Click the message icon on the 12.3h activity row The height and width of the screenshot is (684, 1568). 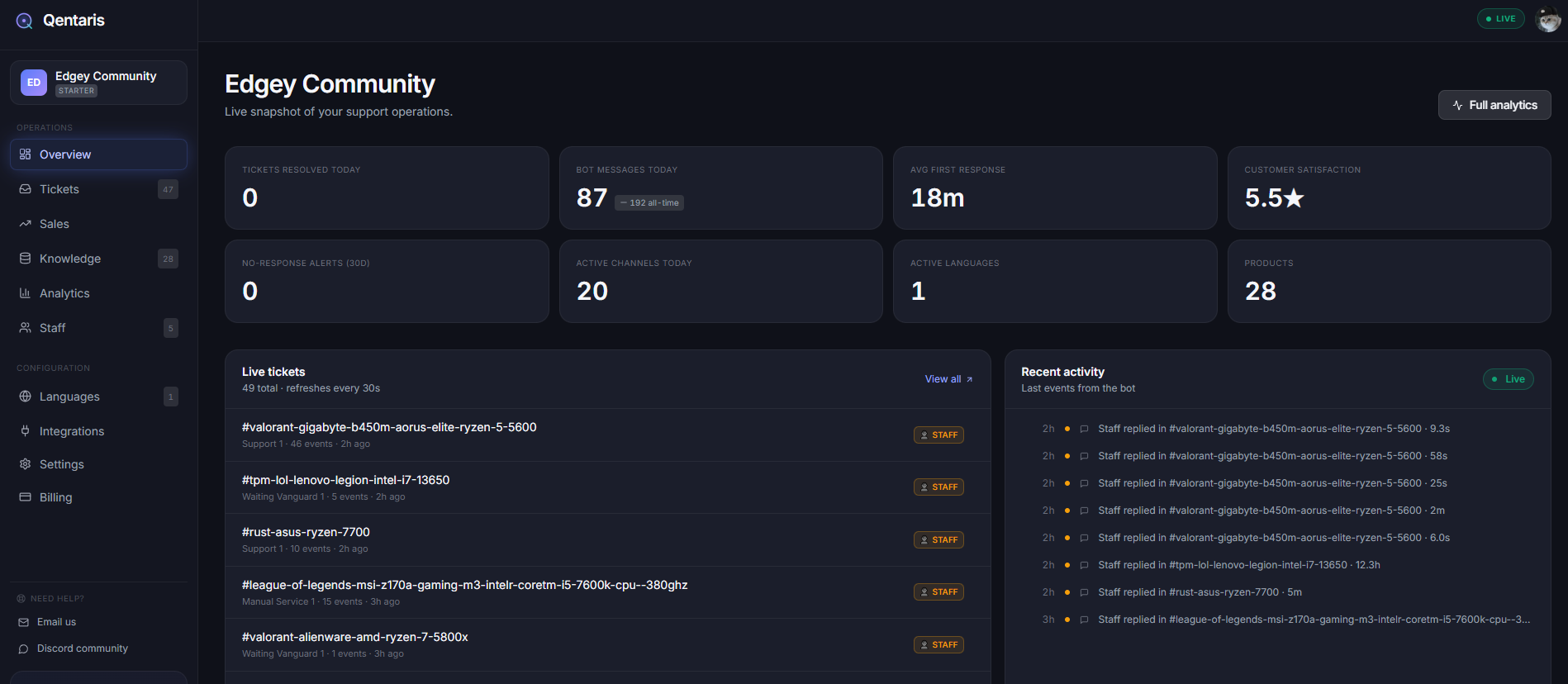click(1084, 565)
